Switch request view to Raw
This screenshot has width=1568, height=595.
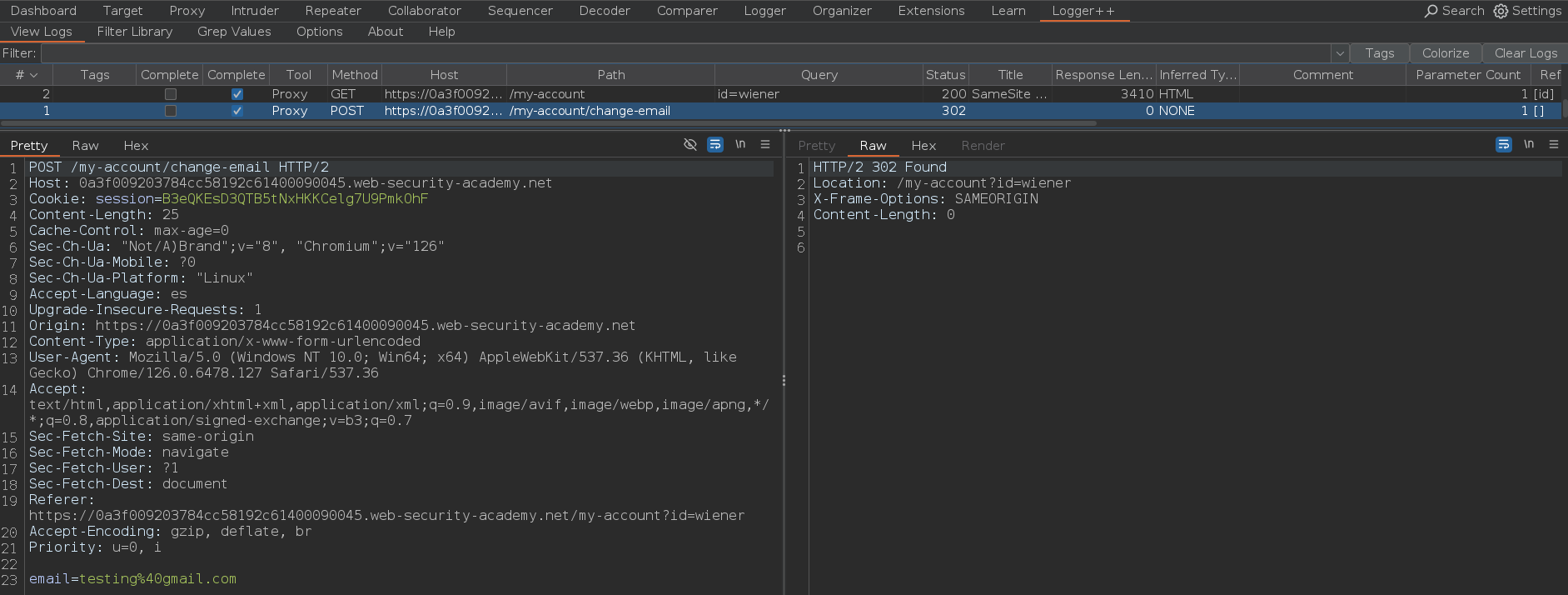85,146
